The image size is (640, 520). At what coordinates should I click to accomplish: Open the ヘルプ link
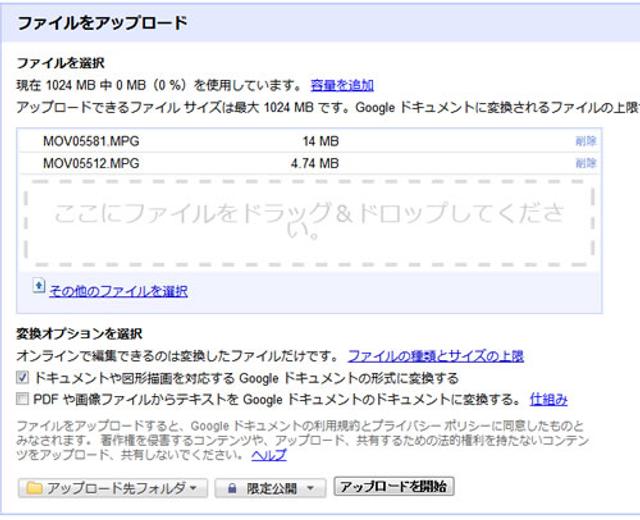click(x=269, y=455)
